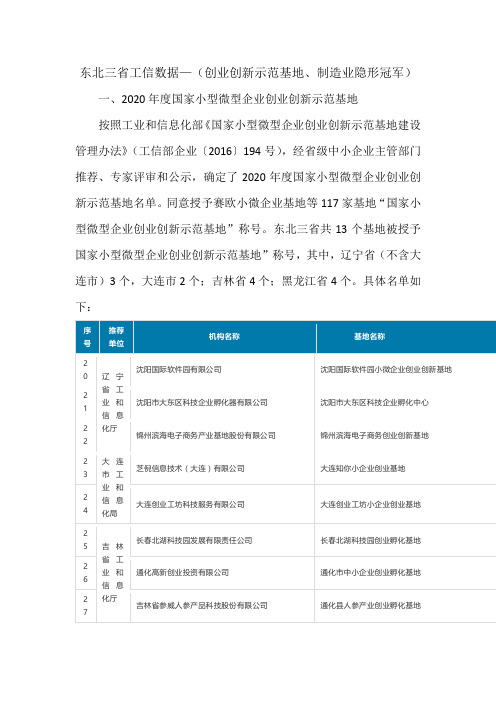Select the cell '通化高新创业投资有限公司'
The image size is (496, 702).
183,573
